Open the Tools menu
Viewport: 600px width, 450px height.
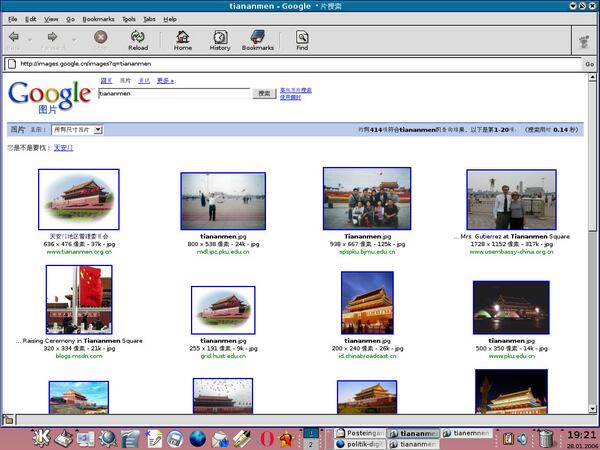tap(129, 19)
